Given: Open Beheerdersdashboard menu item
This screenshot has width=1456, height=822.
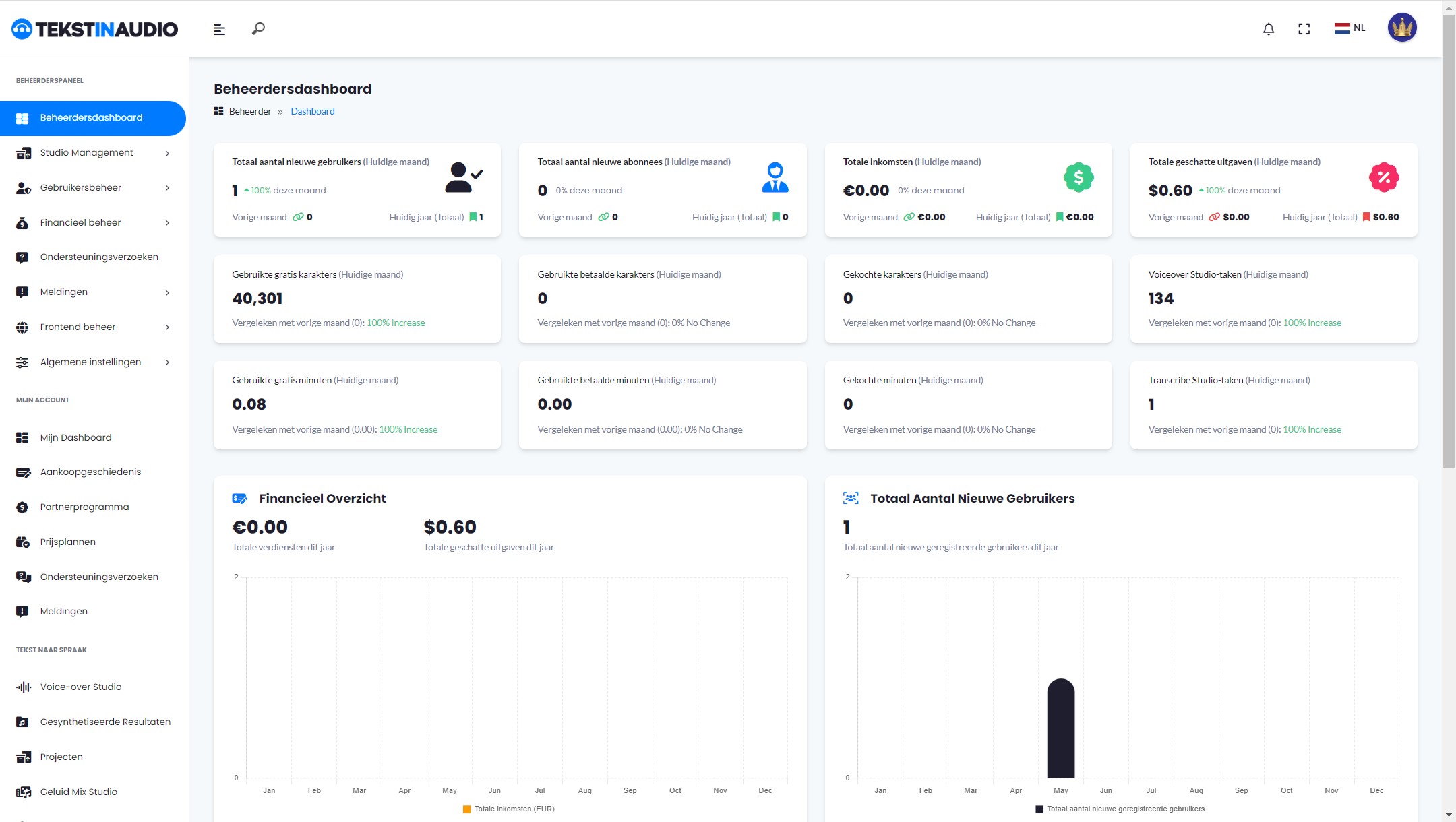Looking at the screenshot, I should pos(93,118).
